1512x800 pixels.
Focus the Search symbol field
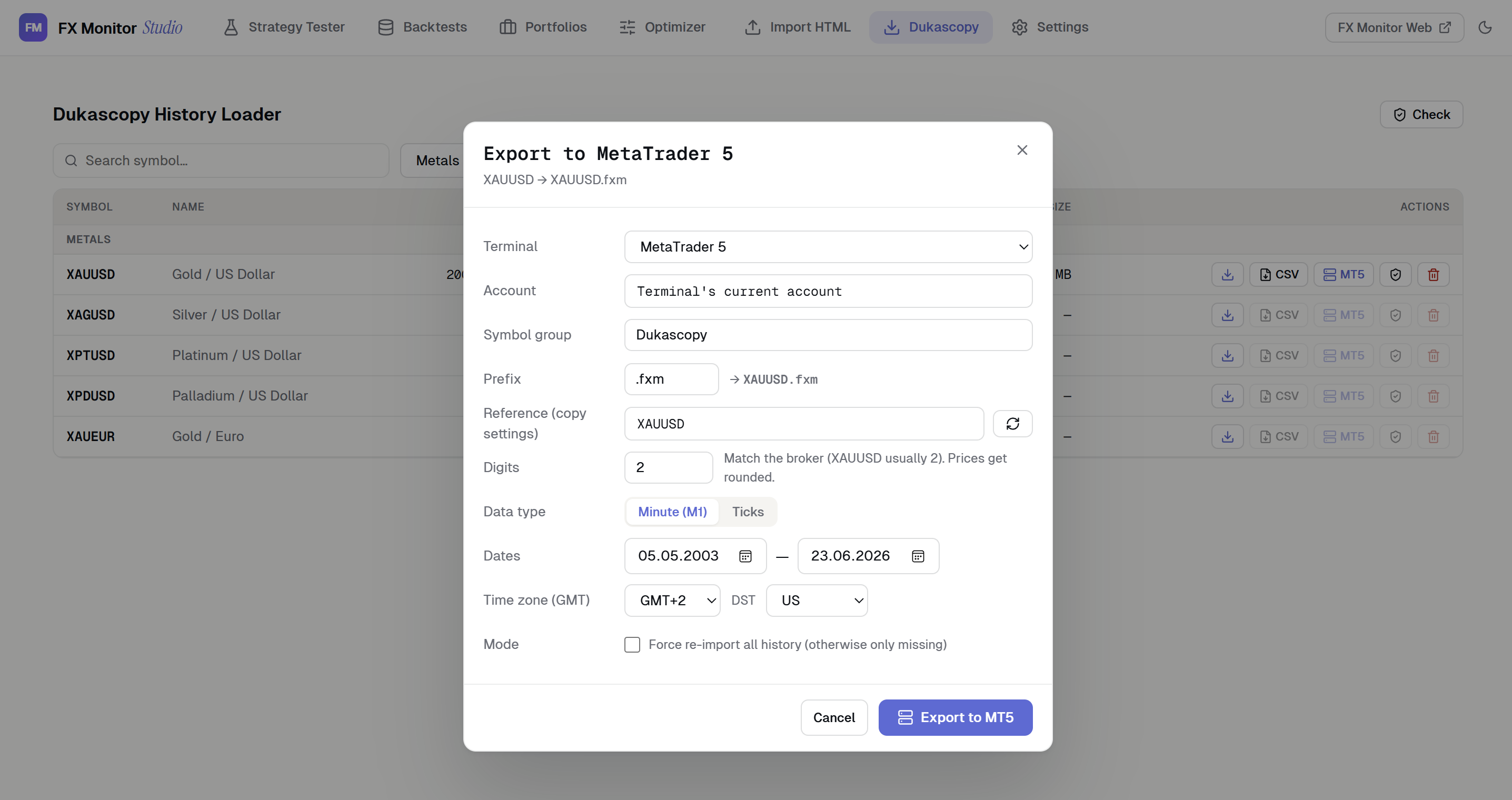click(221, 160)
